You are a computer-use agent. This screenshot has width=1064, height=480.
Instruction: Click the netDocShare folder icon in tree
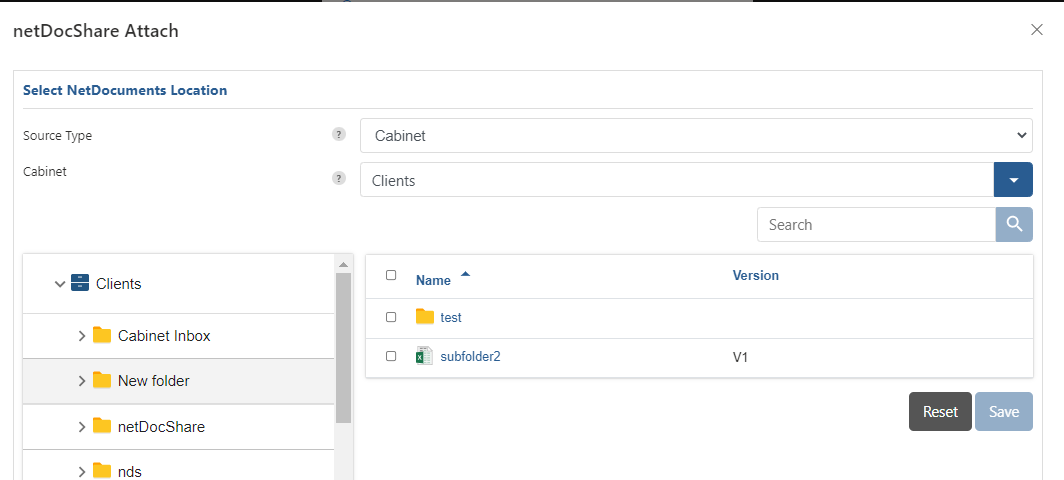click(x=102, y=426)
